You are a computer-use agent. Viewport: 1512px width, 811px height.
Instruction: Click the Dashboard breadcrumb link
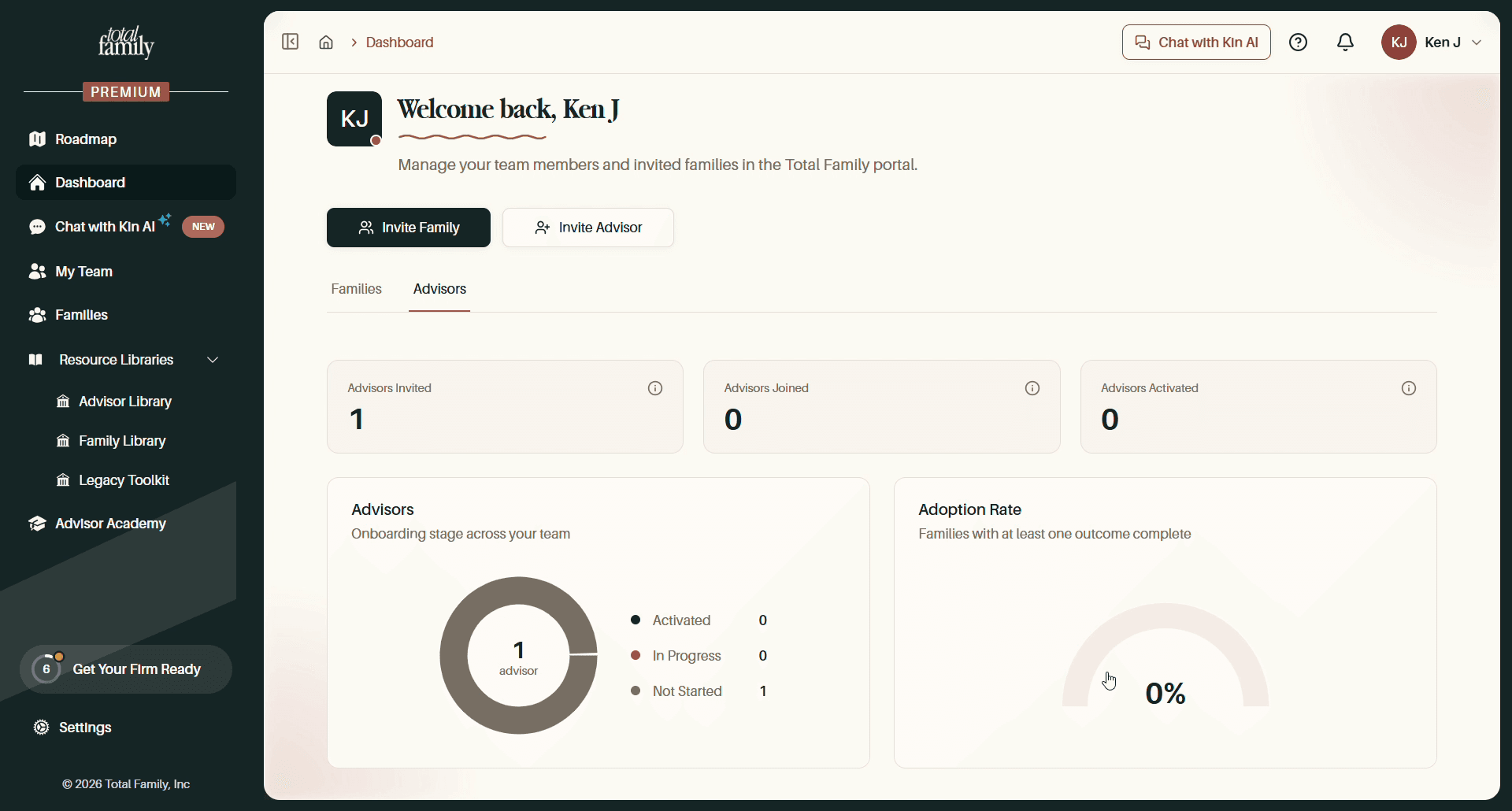point(399,43)
